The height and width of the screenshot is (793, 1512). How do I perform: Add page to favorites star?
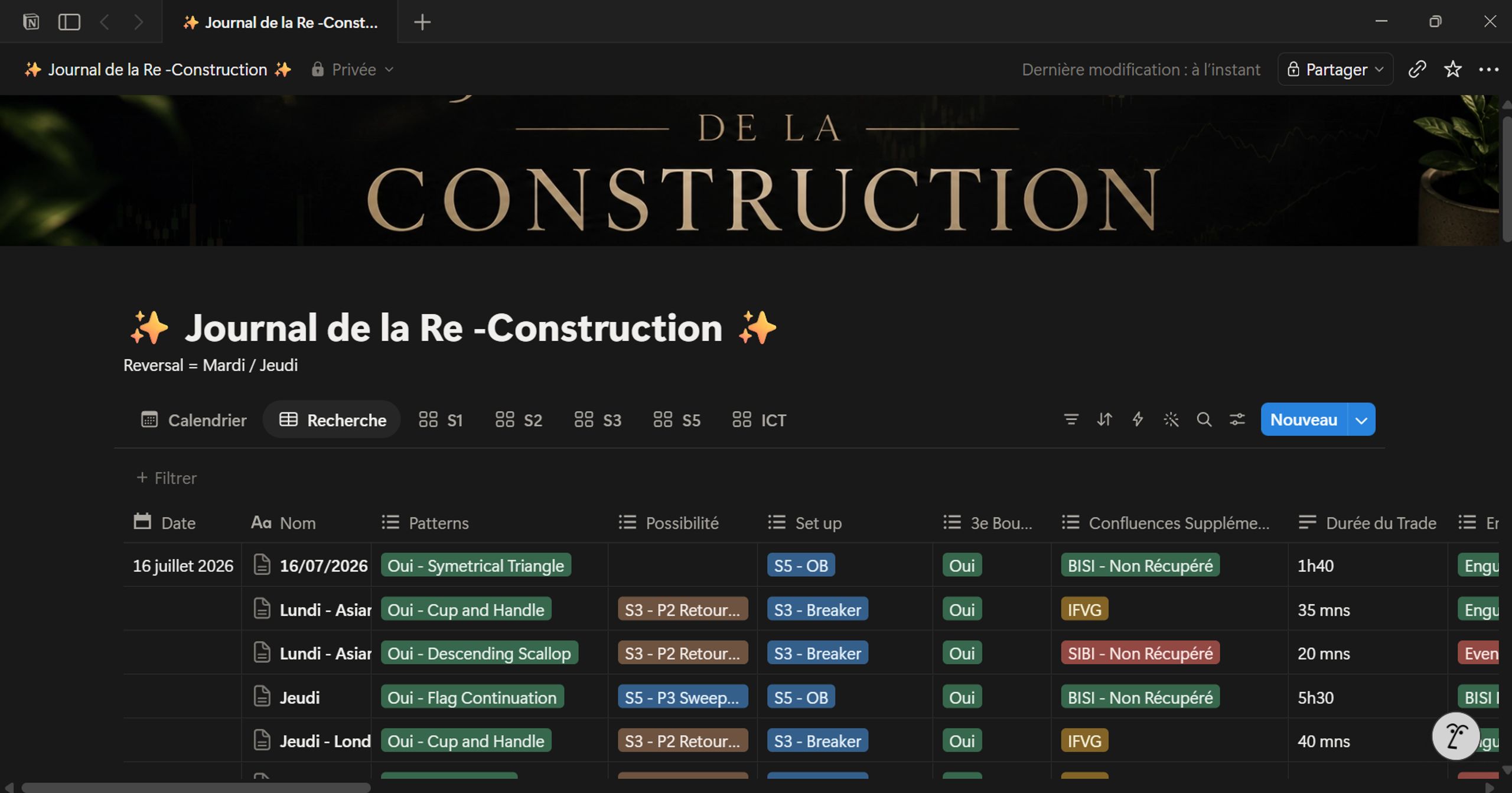(1452, 70)
